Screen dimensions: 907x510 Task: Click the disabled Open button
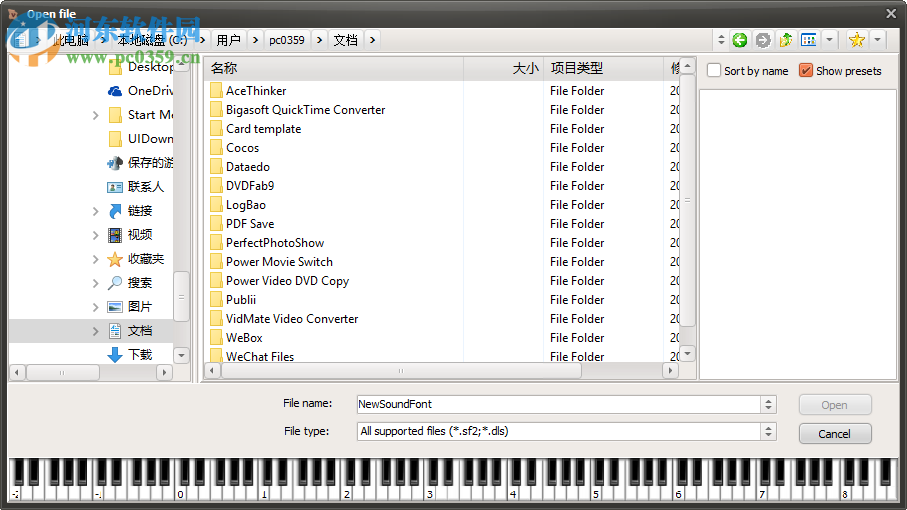tap(835, 405)
